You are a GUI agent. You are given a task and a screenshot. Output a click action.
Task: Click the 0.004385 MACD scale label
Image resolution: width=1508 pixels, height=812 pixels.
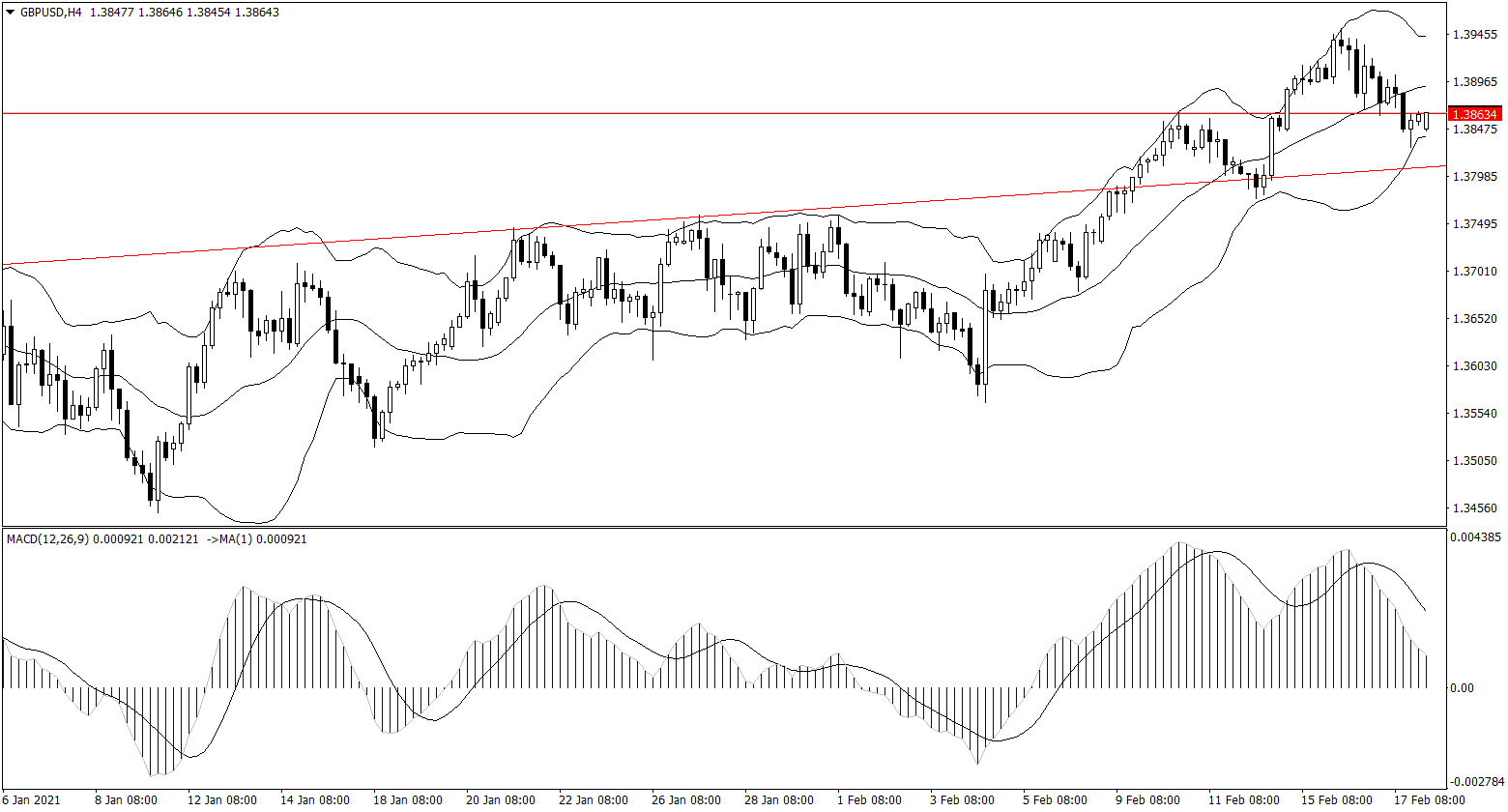pyautogui.click(x=1478, y=536)
